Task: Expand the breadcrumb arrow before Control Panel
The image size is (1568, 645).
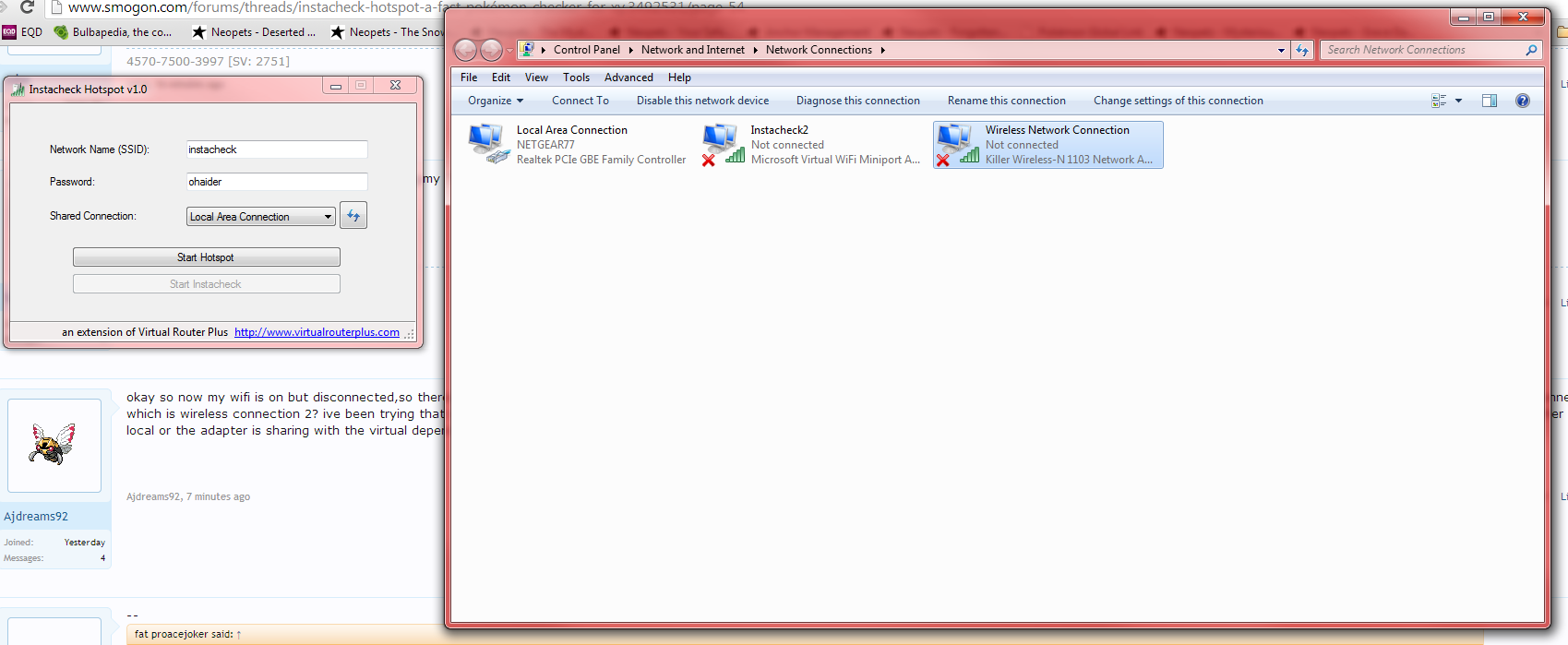Action: point(544,50)
